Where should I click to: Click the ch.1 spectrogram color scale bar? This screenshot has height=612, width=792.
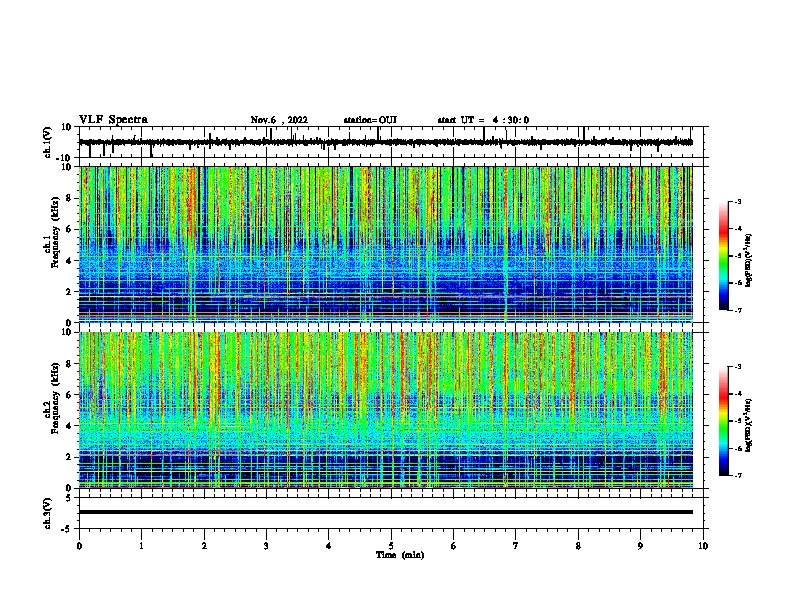click(x=724, y=256)
